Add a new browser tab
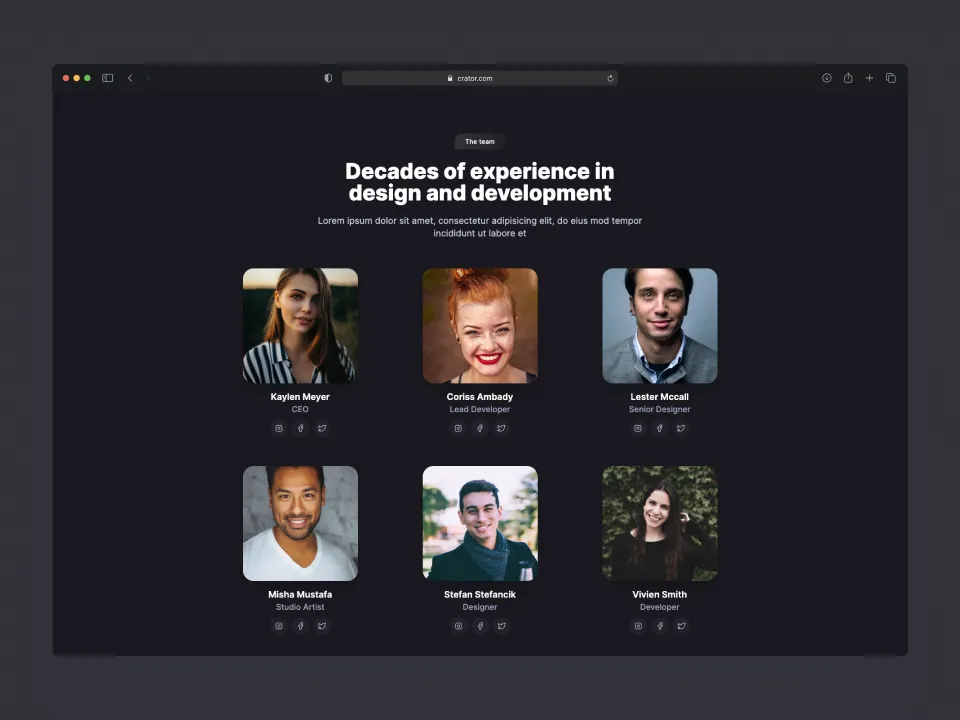The image size is (960, 720). pos(869,78)
